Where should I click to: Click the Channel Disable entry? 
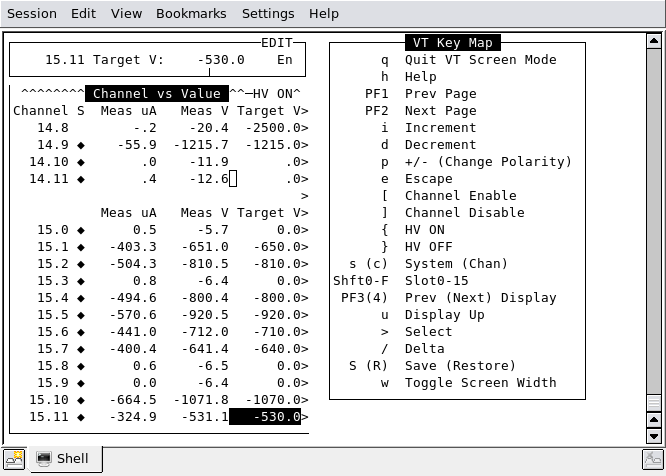tap(465, 213)
